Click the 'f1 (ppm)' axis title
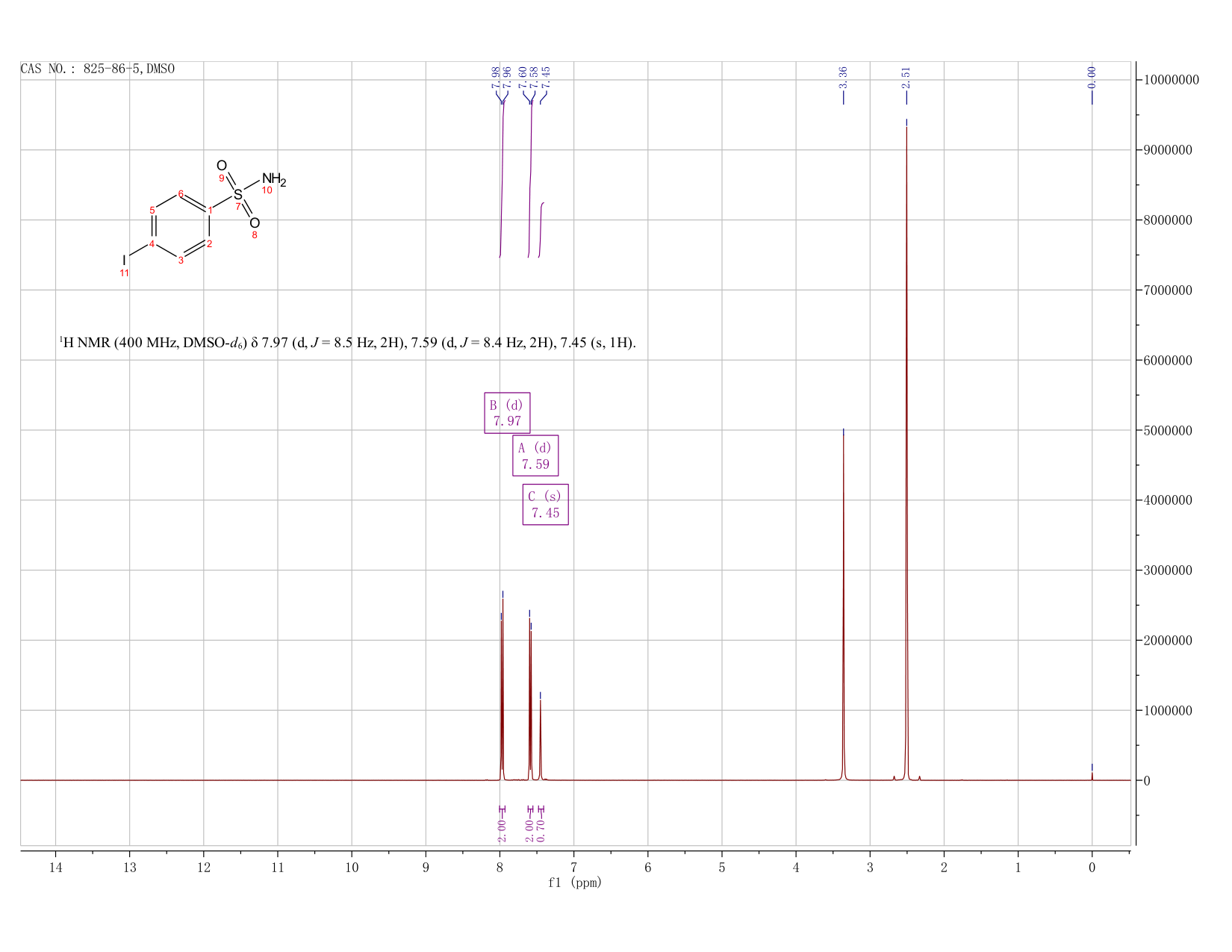 coord(574,883)
